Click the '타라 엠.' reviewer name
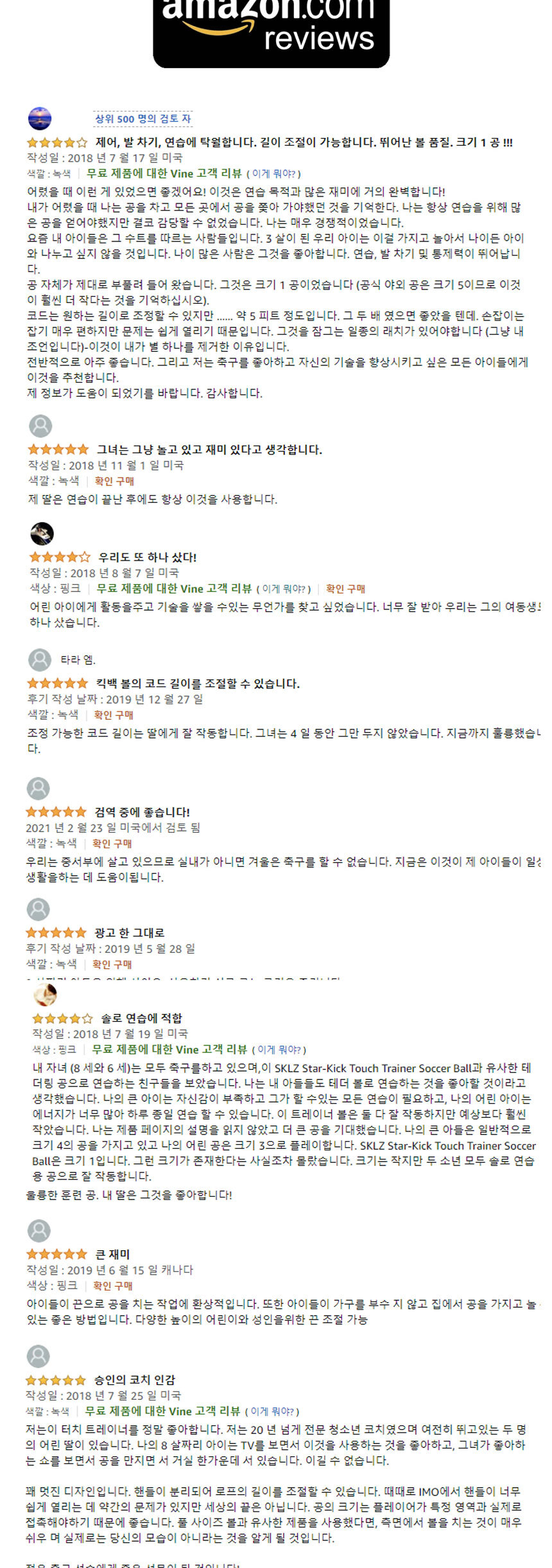The height and width of the screenshot is (1568, 552). [x=78, y=660]
